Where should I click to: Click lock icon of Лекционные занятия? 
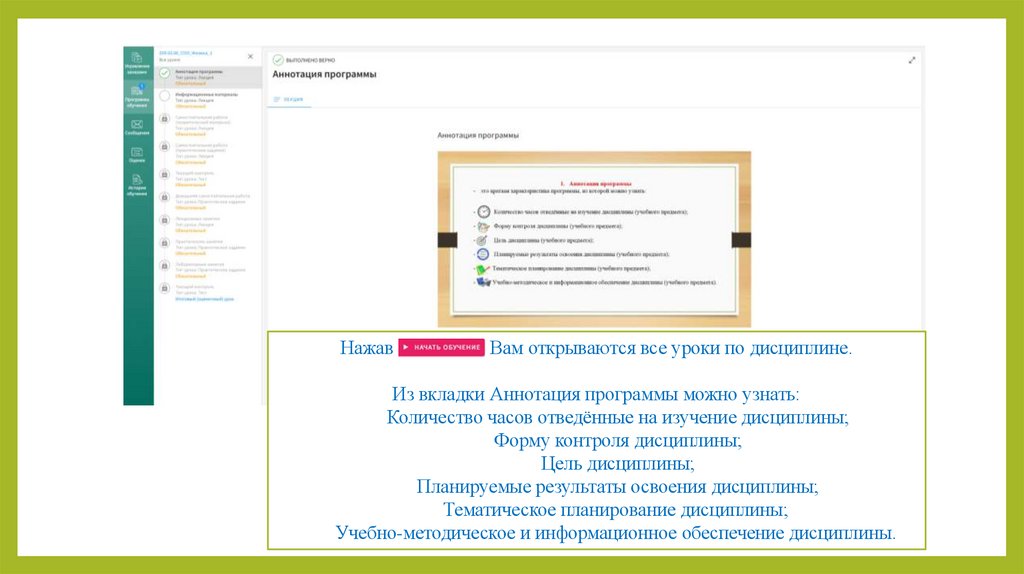pos(165,220)
